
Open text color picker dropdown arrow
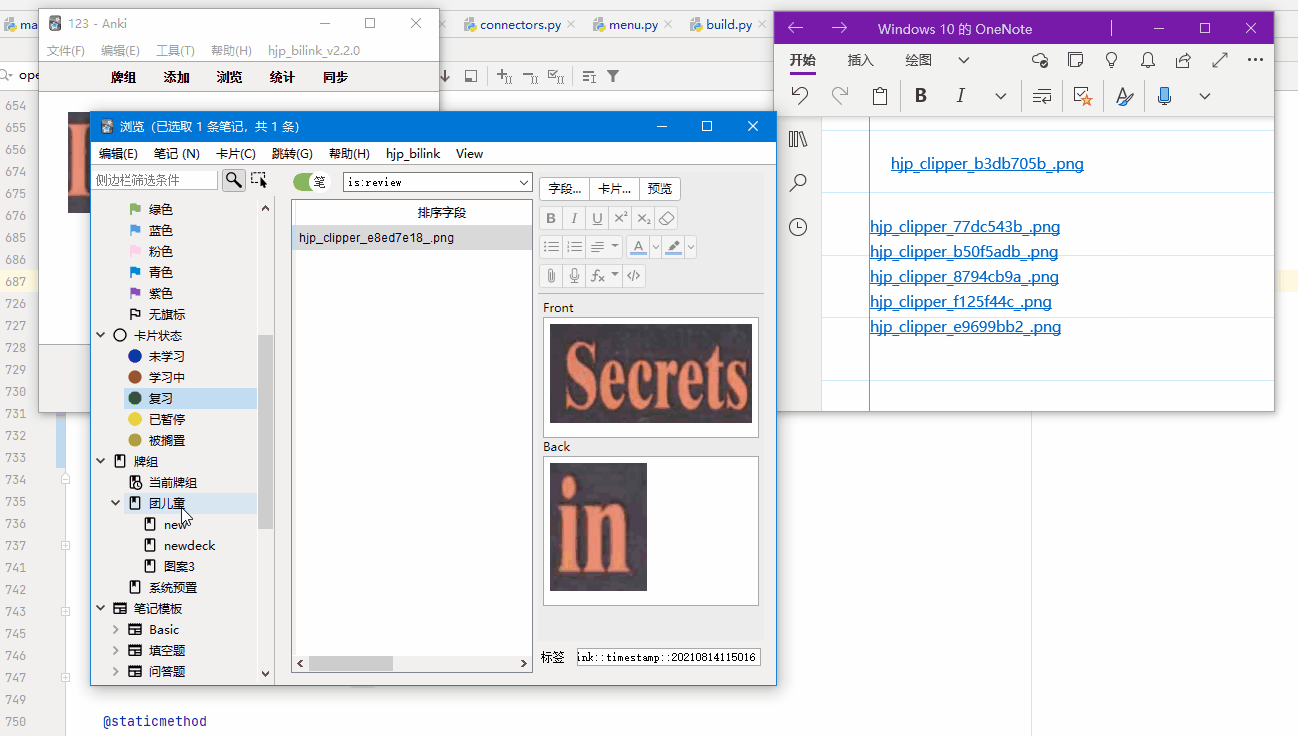(x=656, y=247)
